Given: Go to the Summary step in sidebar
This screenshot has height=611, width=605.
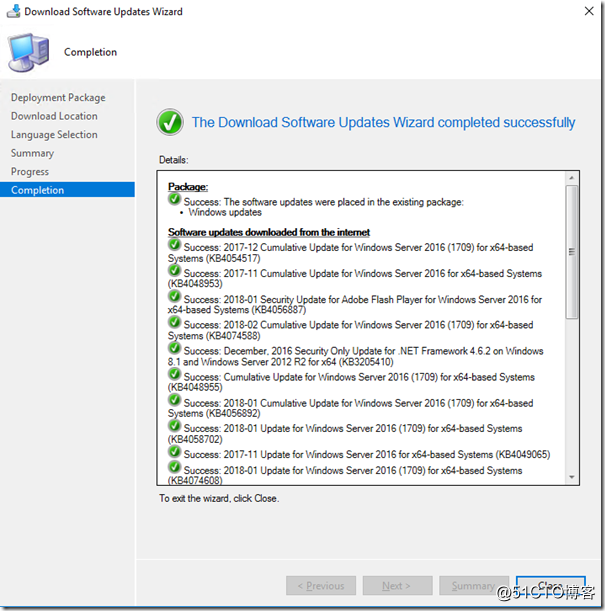Looking at the screenshot, I should [x=32, y=153].
